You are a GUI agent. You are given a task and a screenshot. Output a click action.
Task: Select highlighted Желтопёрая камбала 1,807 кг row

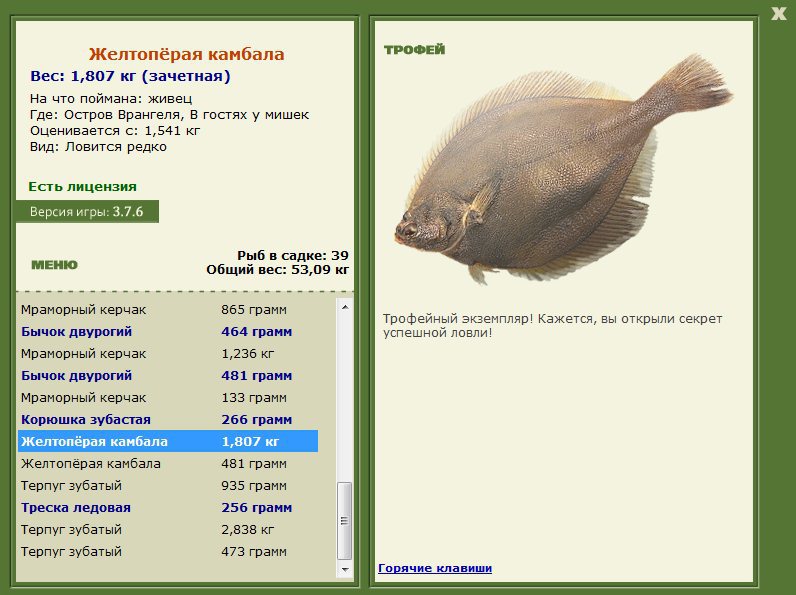167,441
